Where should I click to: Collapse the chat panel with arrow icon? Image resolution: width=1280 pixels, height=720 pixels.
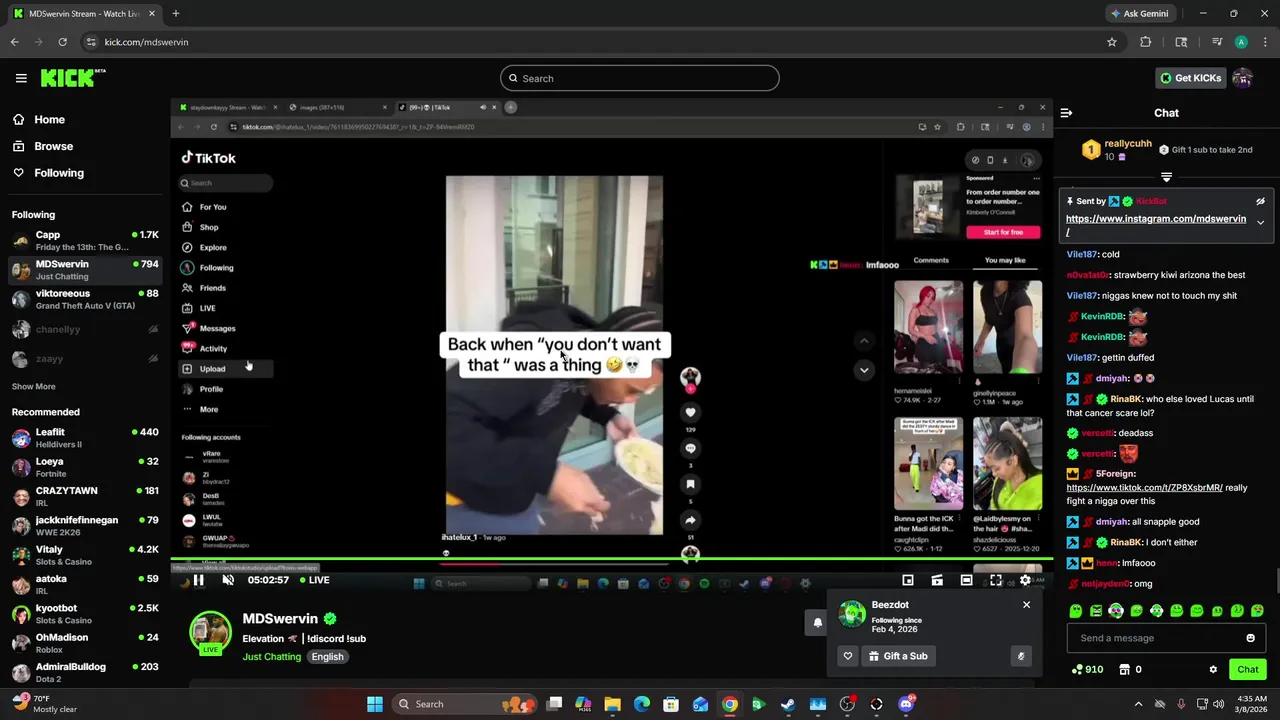(1066, 113)
